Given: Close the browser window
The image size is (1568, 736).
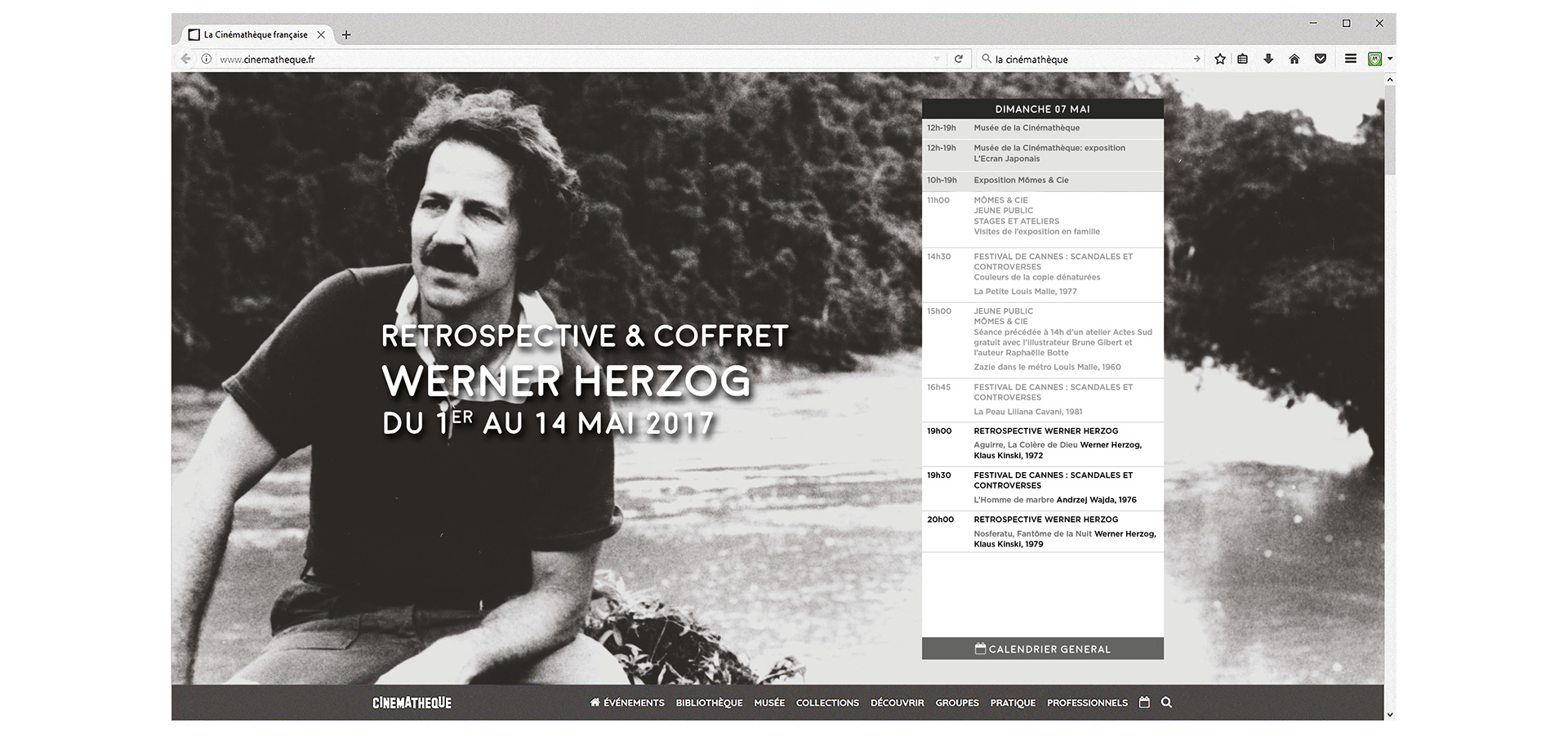Looking at the screenshot, I should [x=1379, y=23].
